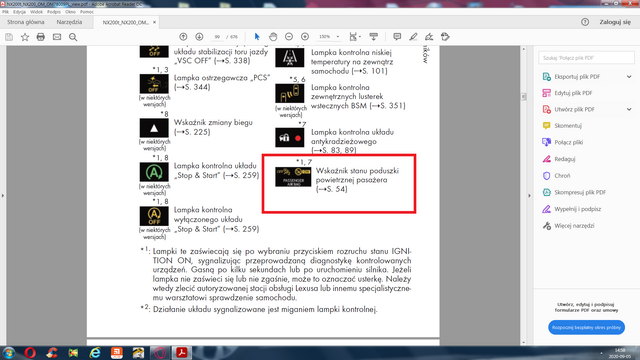640x360 pixels.
Task: Go to previous page with up arrow
Action: [183, 37]
